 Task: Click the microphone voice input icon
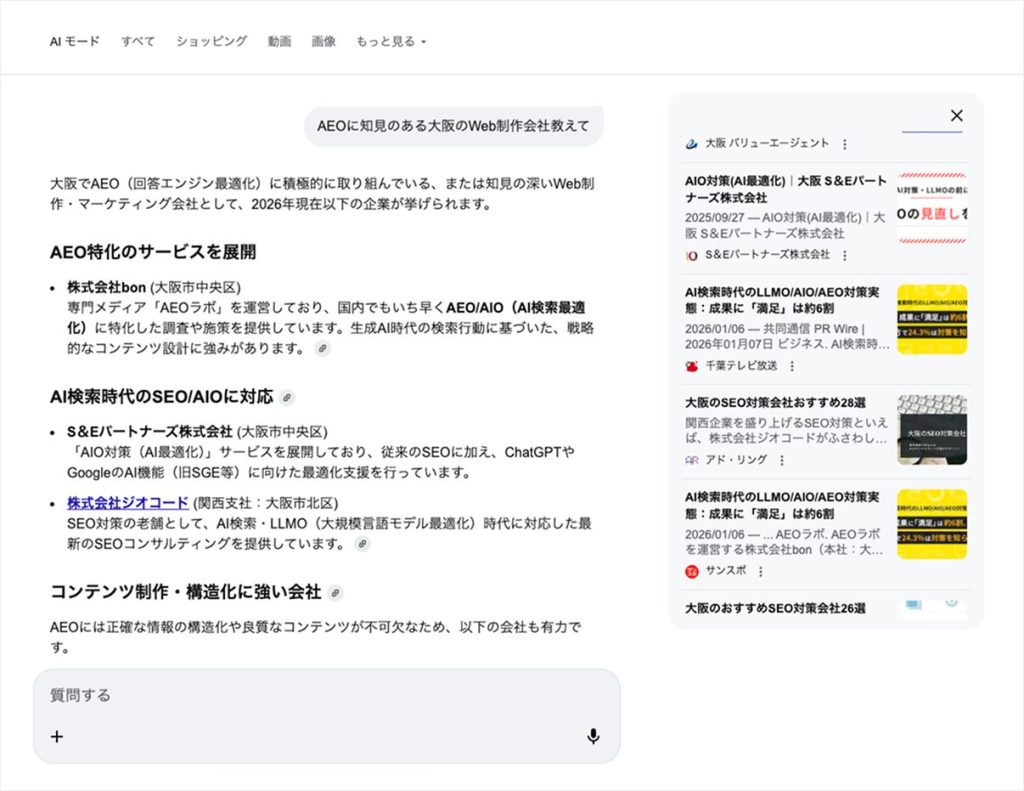click(x=593, y=737)
